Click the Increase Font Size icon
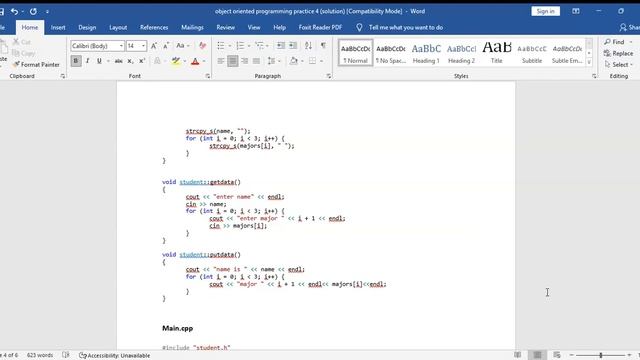 pos(154,46)
